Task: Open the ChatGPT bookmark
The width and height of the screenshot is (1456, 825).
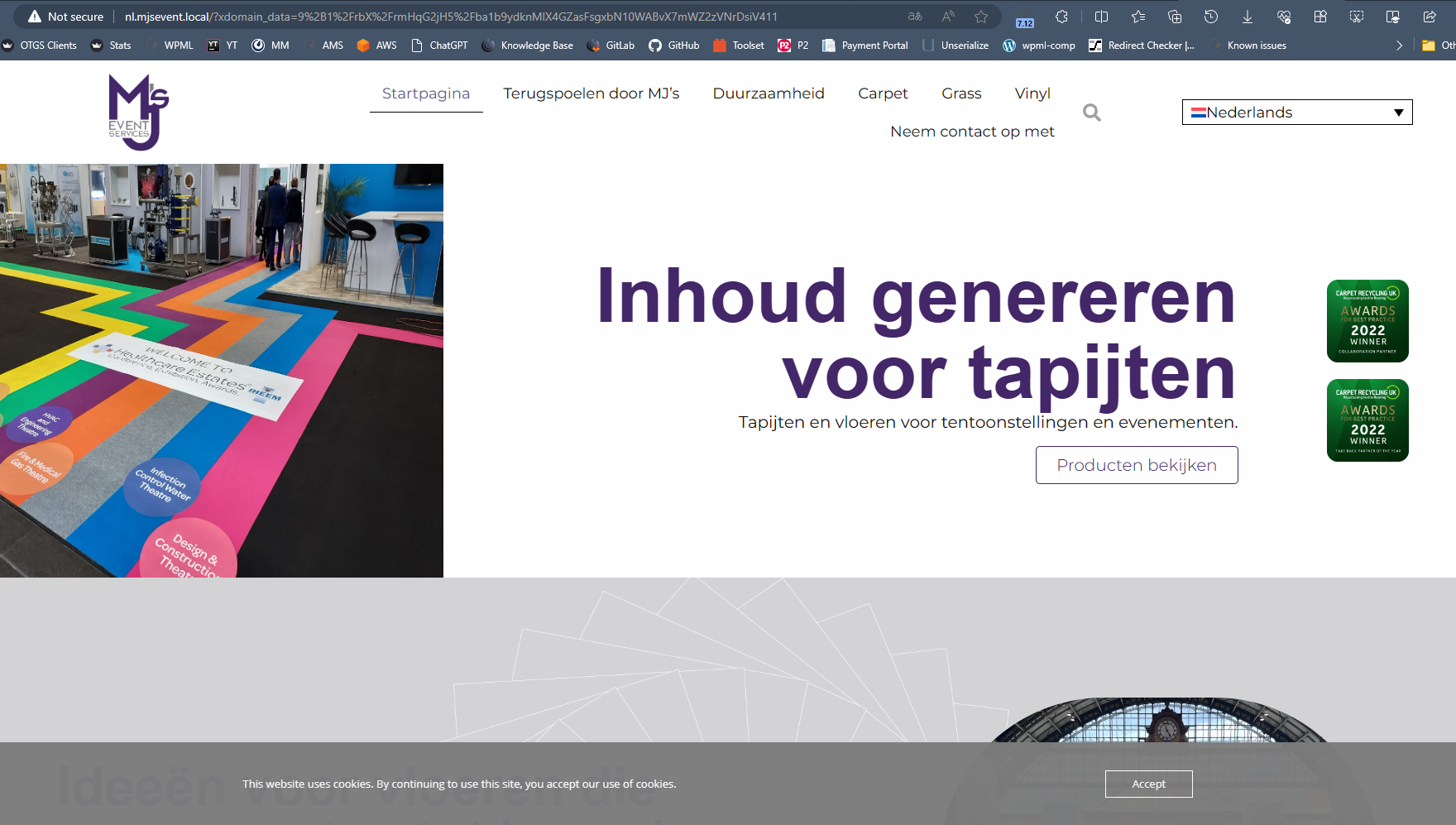Action: coord(439,46)
